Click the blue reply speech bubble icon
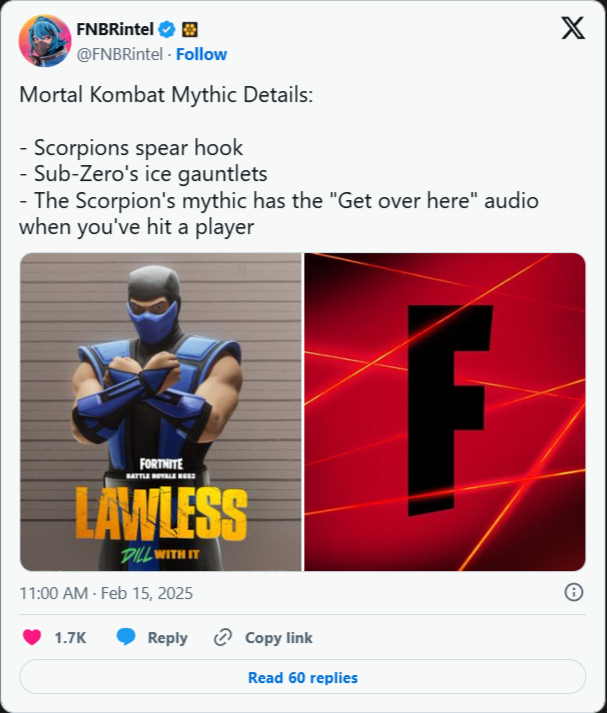Screen dimensions: 607x713 coord(126,637)
